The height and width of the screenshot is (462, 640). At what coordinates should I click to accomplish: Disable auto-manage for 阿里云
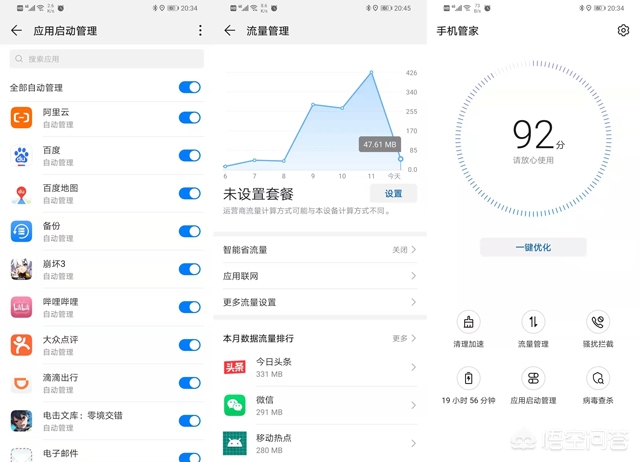(189, 118)
